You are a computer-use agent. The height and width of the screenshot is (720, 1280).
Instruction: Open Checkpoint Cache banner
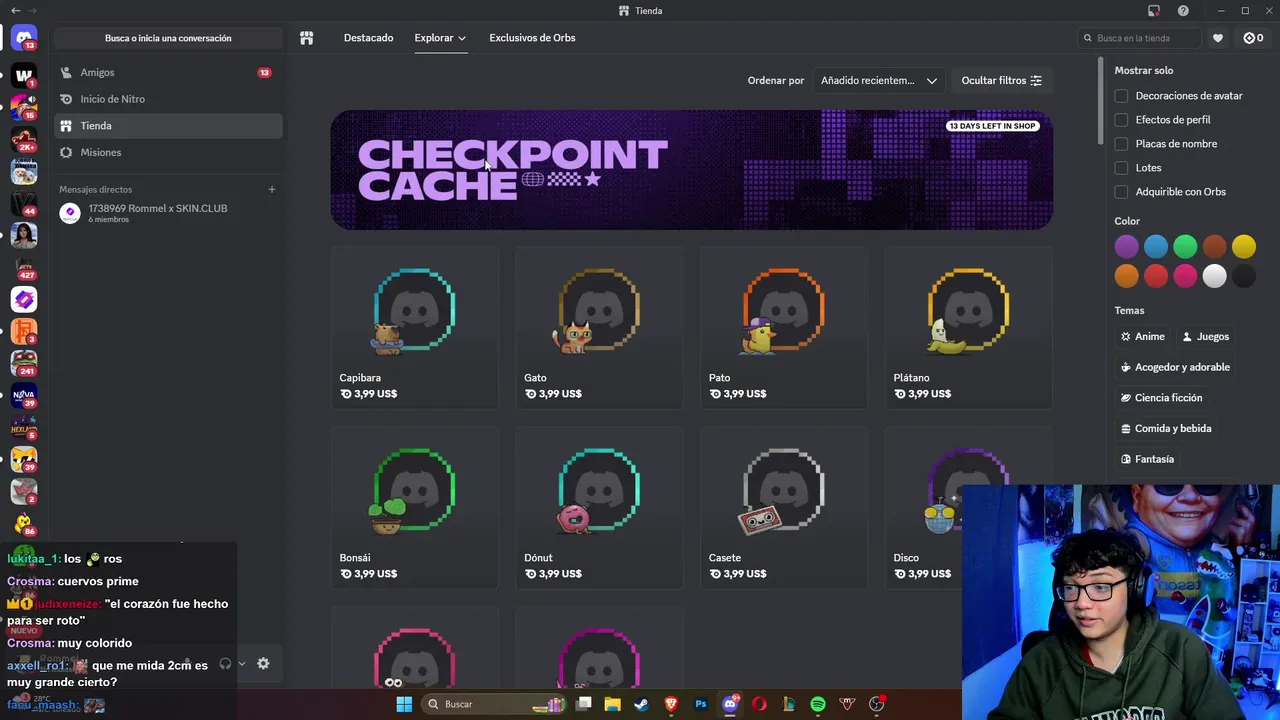[691, 170]
